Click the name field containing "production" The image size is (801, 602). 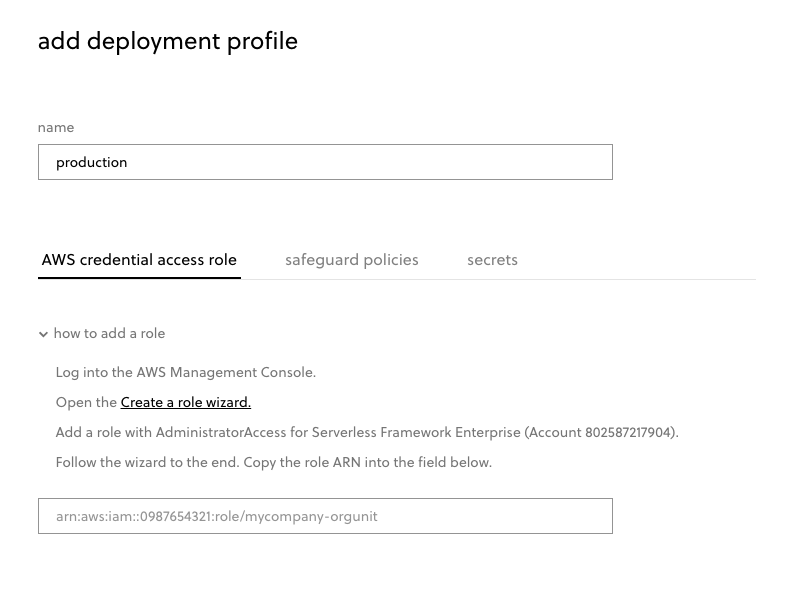click(325, 162)
